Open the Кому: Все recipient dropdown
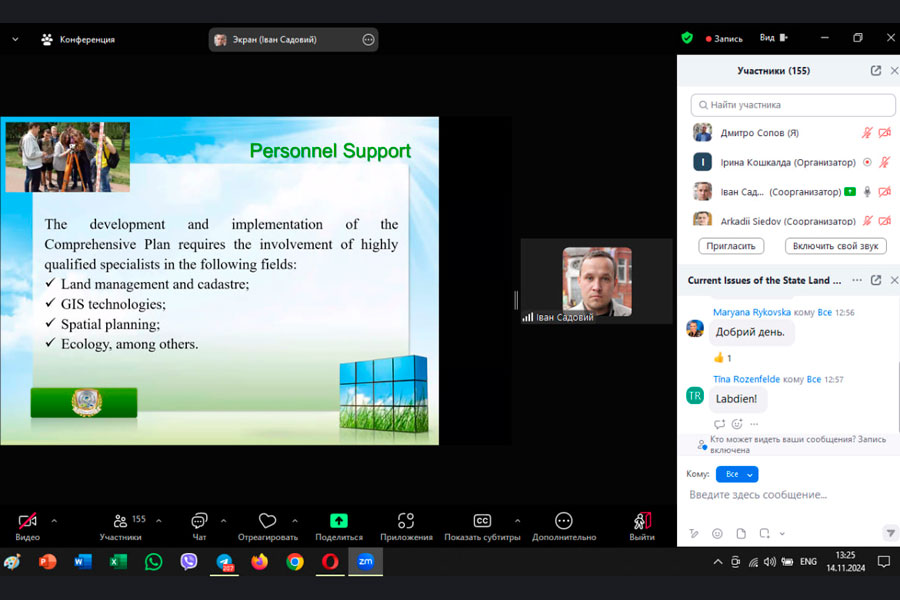 tap(737, 474)
